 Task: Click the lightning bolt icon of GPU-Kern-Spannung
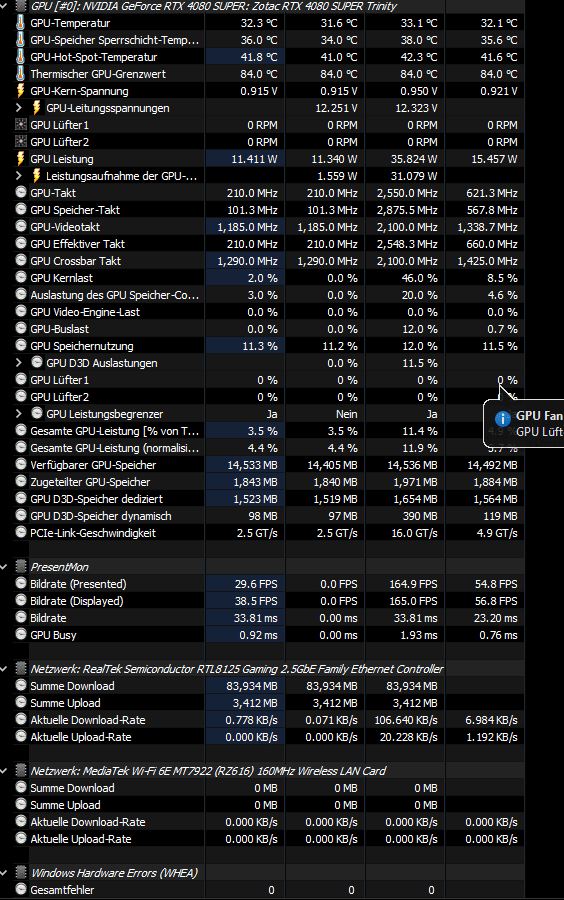click(x=21, y=91)
